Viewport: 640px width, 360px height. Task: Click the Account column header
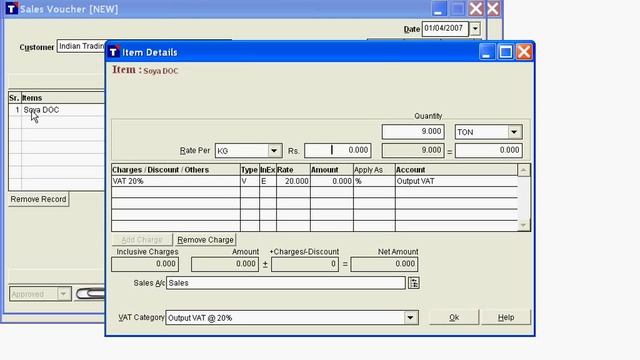[x=456, y=170]
